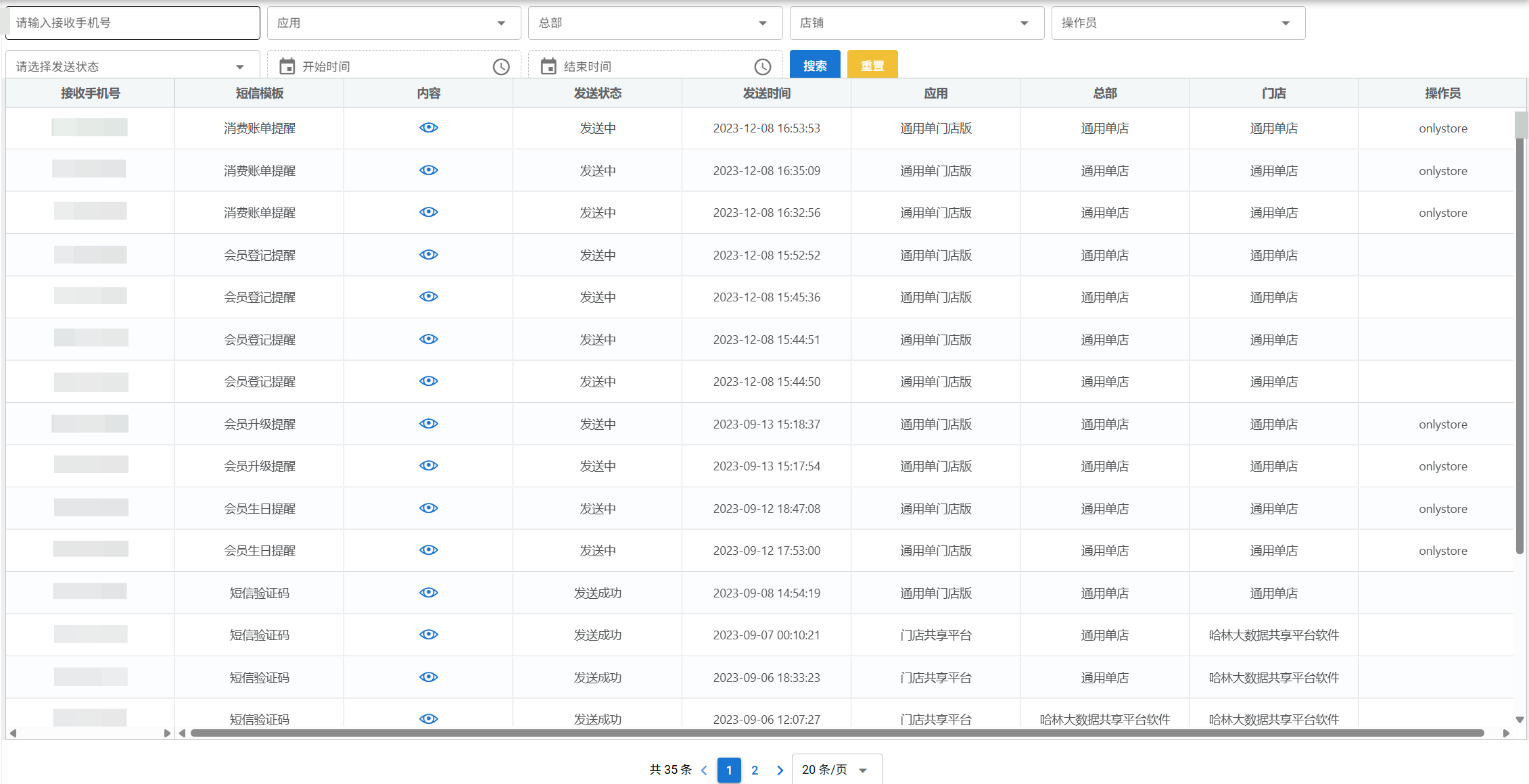The image size is (1529, 784).
Task: Click the 接收手机号 column header
Action: point(91,93)
